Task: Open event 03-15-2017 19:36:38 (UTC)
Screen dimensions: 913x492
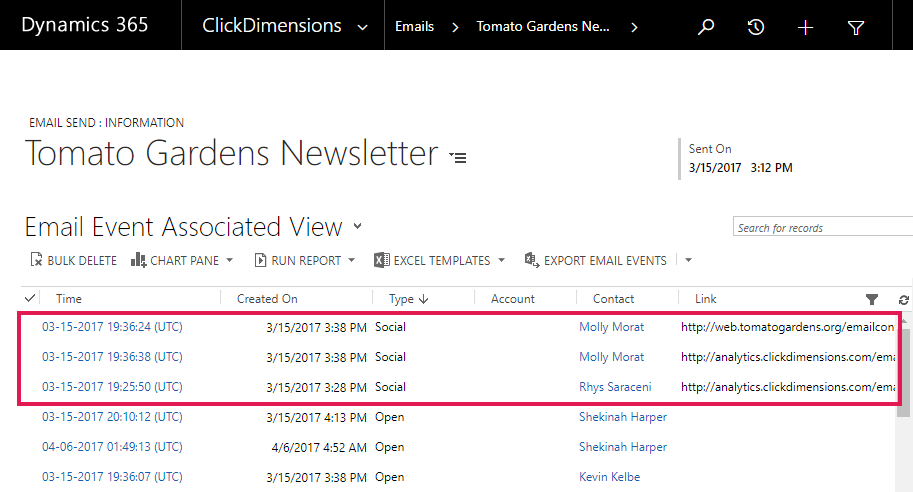Action: point(112,357)
